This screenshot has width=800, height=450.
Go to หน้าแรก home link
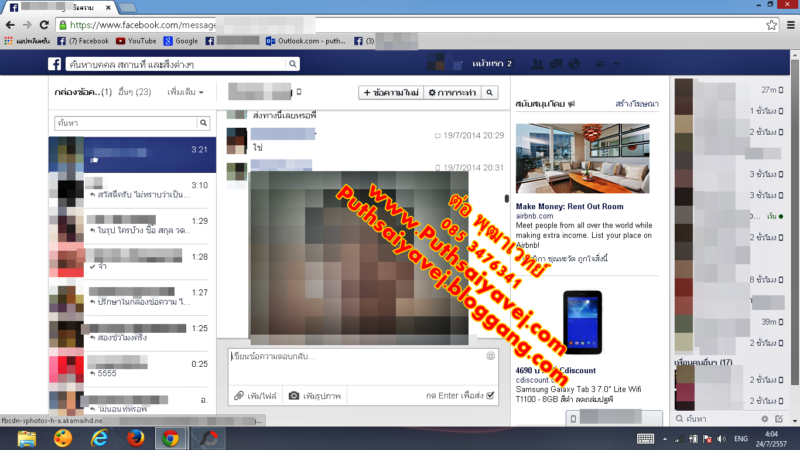[x=487, y=63]
